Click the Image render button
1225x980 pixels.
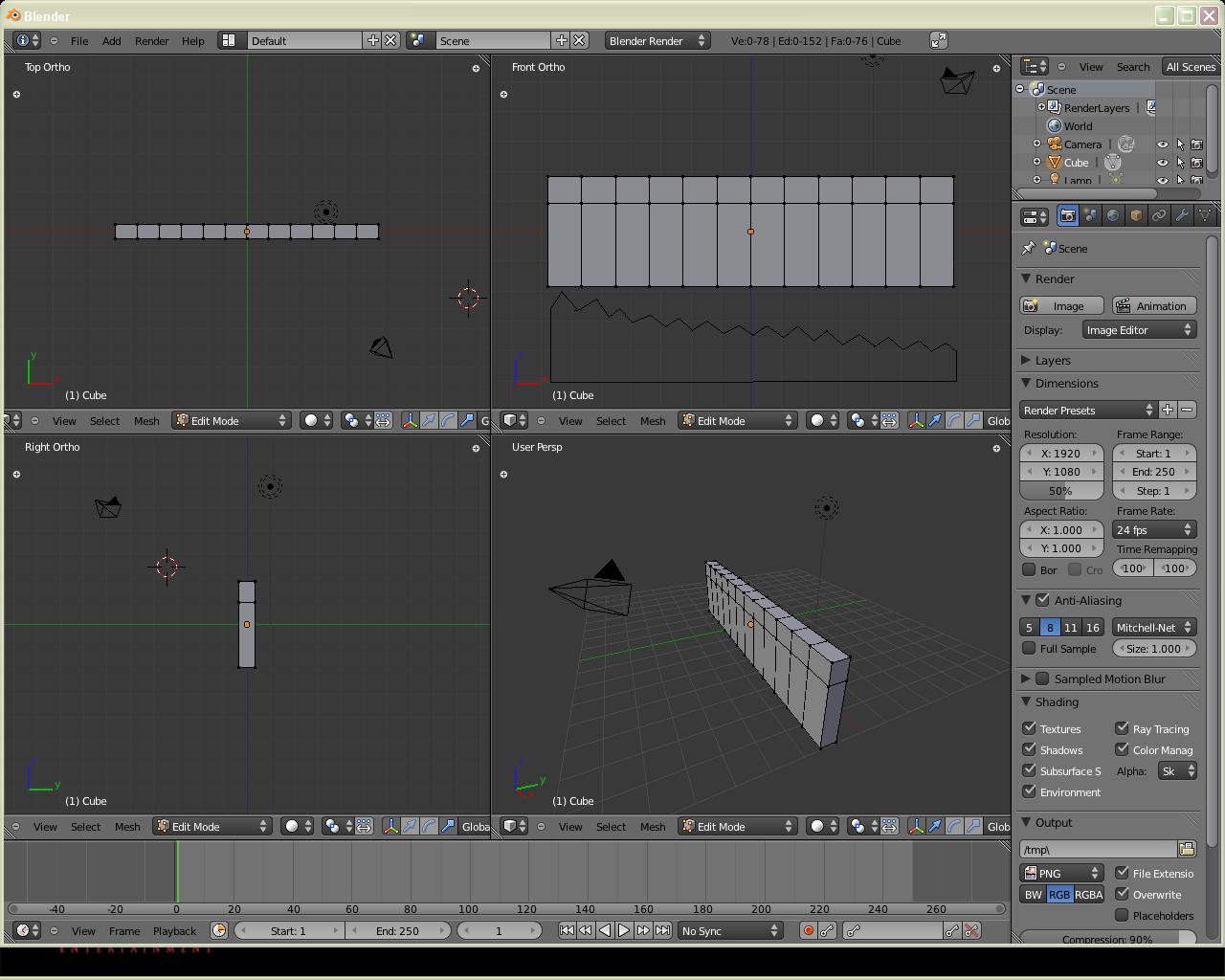click(x=1061, y=306)
